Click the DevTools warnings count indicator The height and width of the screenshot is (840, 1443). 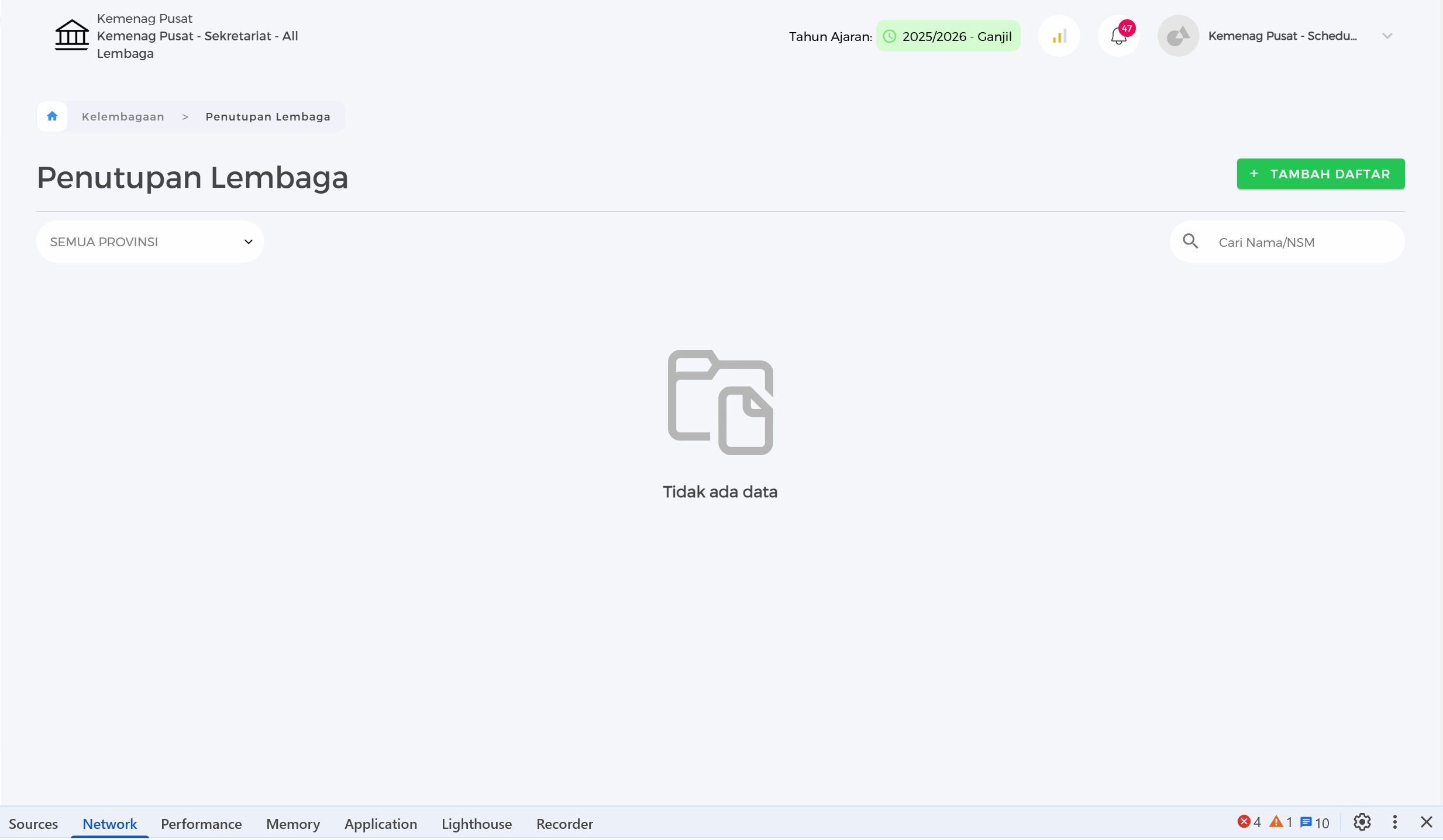(1281, 822)
